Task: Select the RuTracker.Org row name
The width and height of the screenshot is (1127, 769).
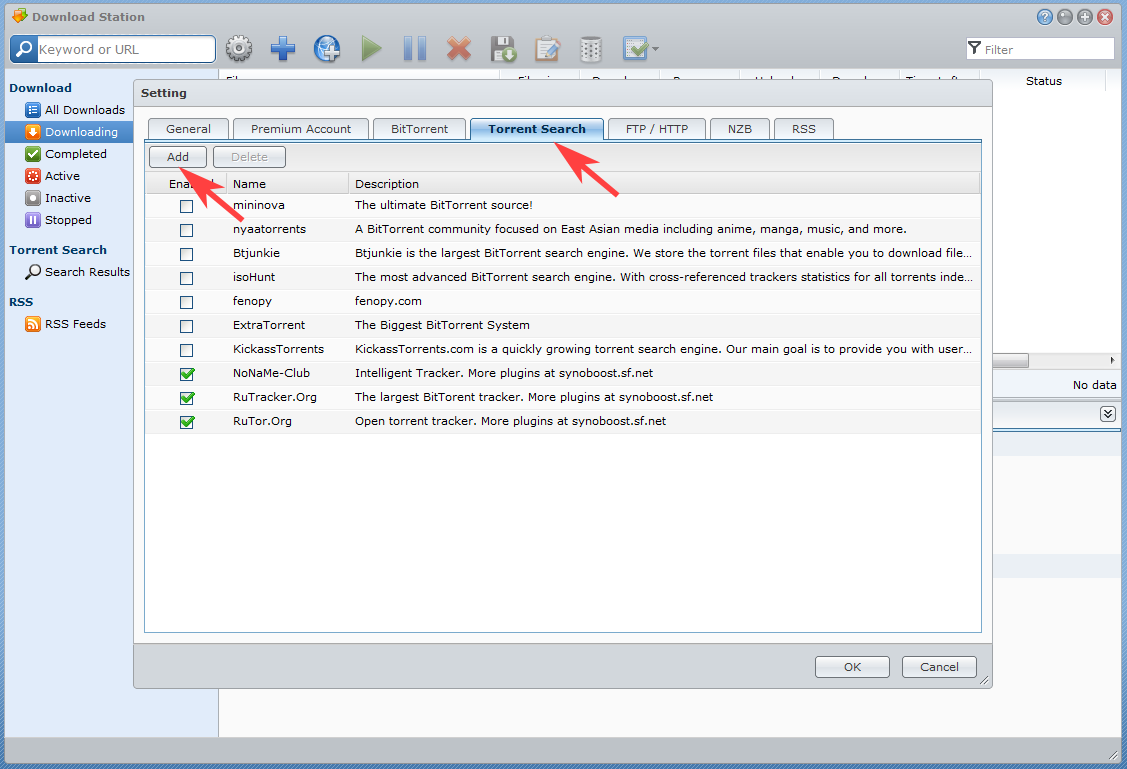Action: pyautogui.click(x=275, y=397)
